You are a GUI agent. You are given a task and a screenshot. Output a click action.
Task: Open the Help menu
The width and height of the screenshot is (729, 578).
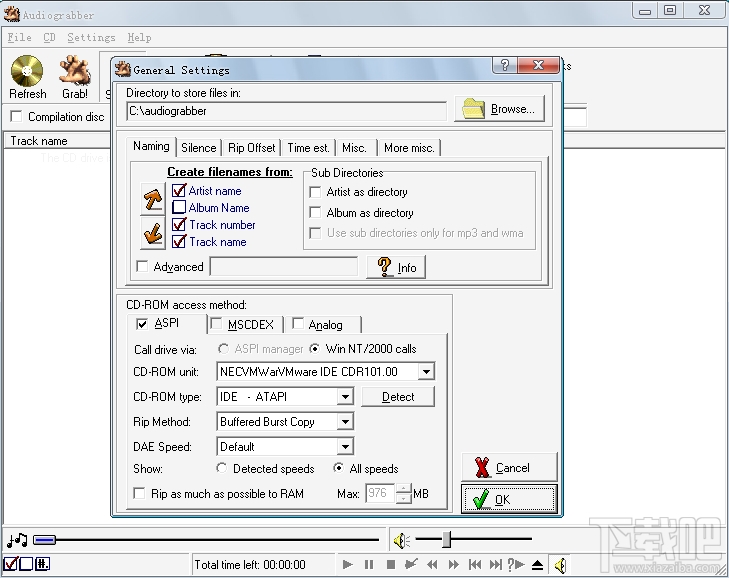coord(139,38)
